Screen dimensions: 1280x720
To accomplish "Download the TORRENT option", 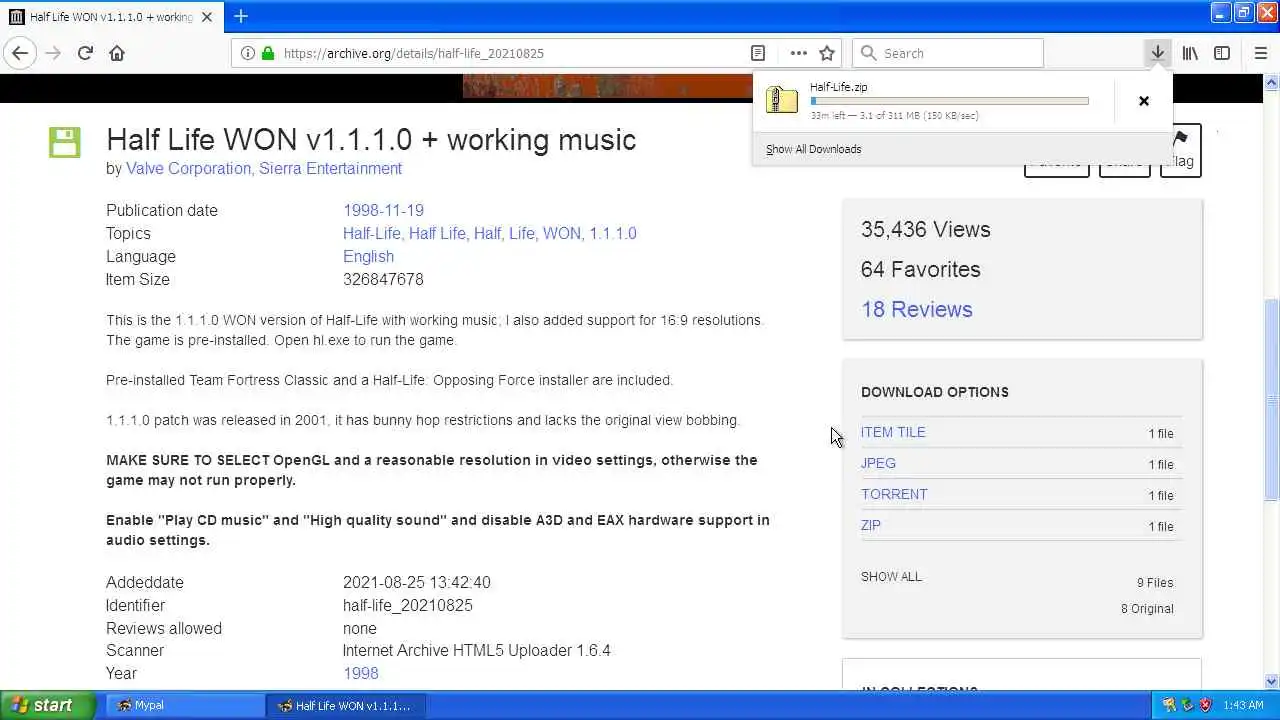I will [x=894, y=494].
